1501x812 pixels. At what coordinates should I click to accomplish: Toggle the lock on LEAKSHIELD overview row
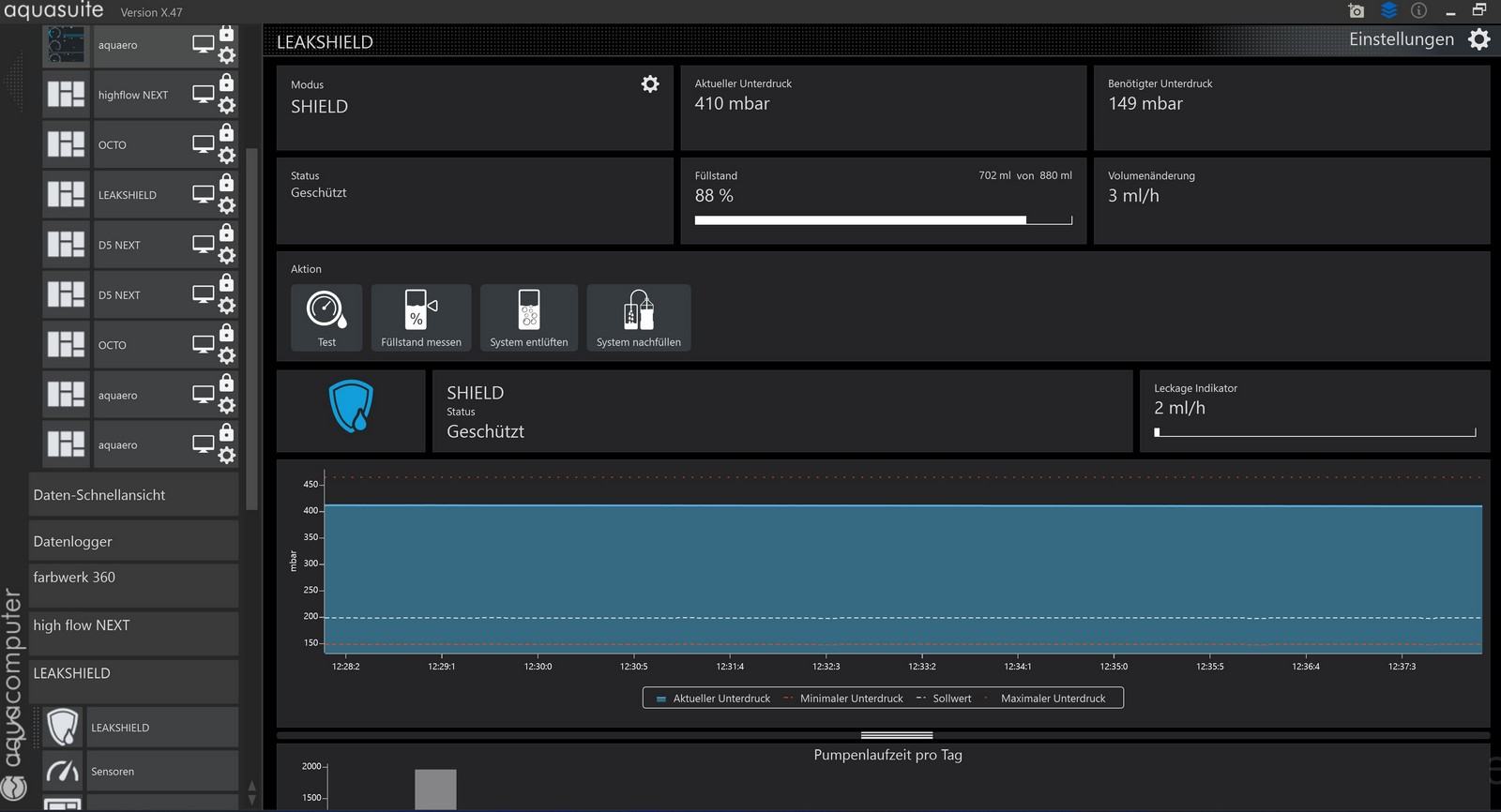pos(227,183)
